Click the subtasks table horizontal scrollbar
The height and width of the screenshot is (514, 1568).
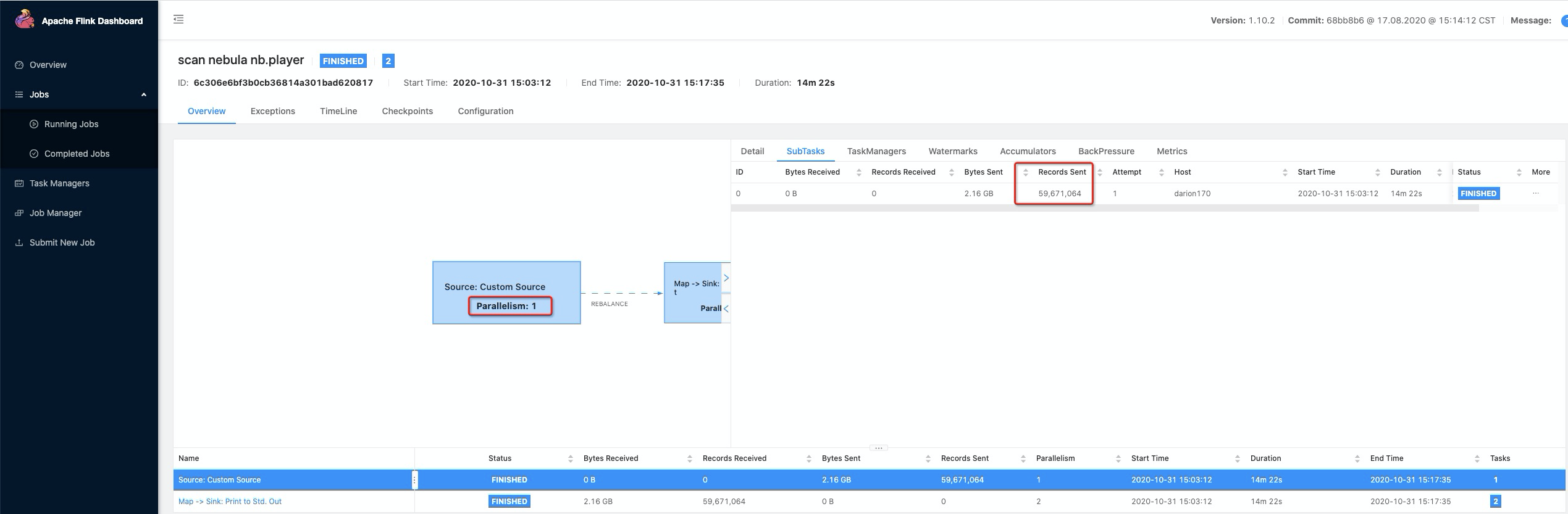tap(1104, 209)
